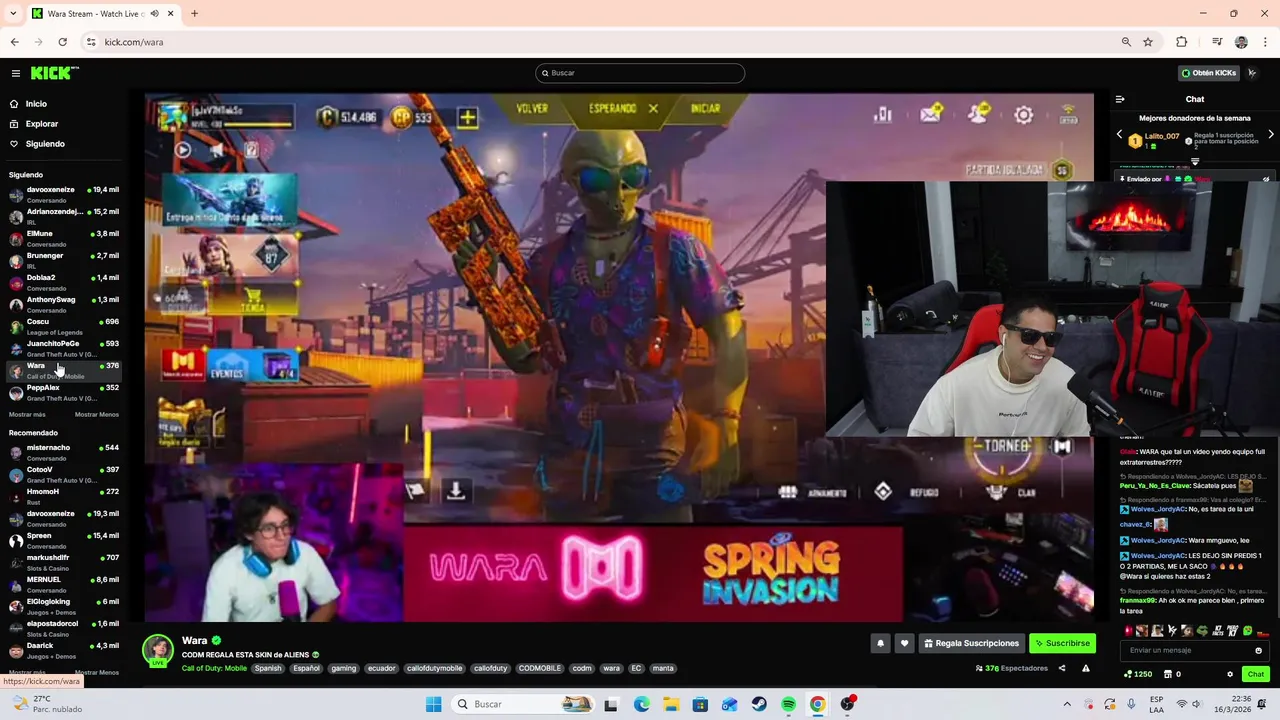Click the KICK logo
Image resolution: width=1280 pixels, height=720 pixels.
tap(54, 73)
